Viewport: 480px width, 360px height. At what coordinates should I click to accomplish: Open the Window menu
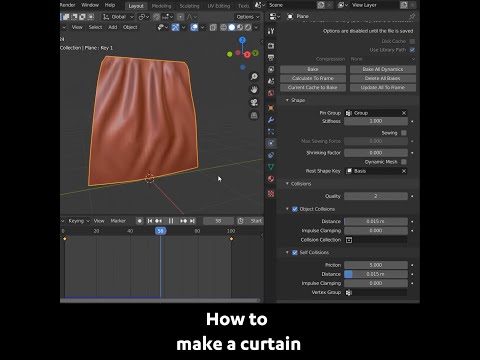tap(90, 5)
